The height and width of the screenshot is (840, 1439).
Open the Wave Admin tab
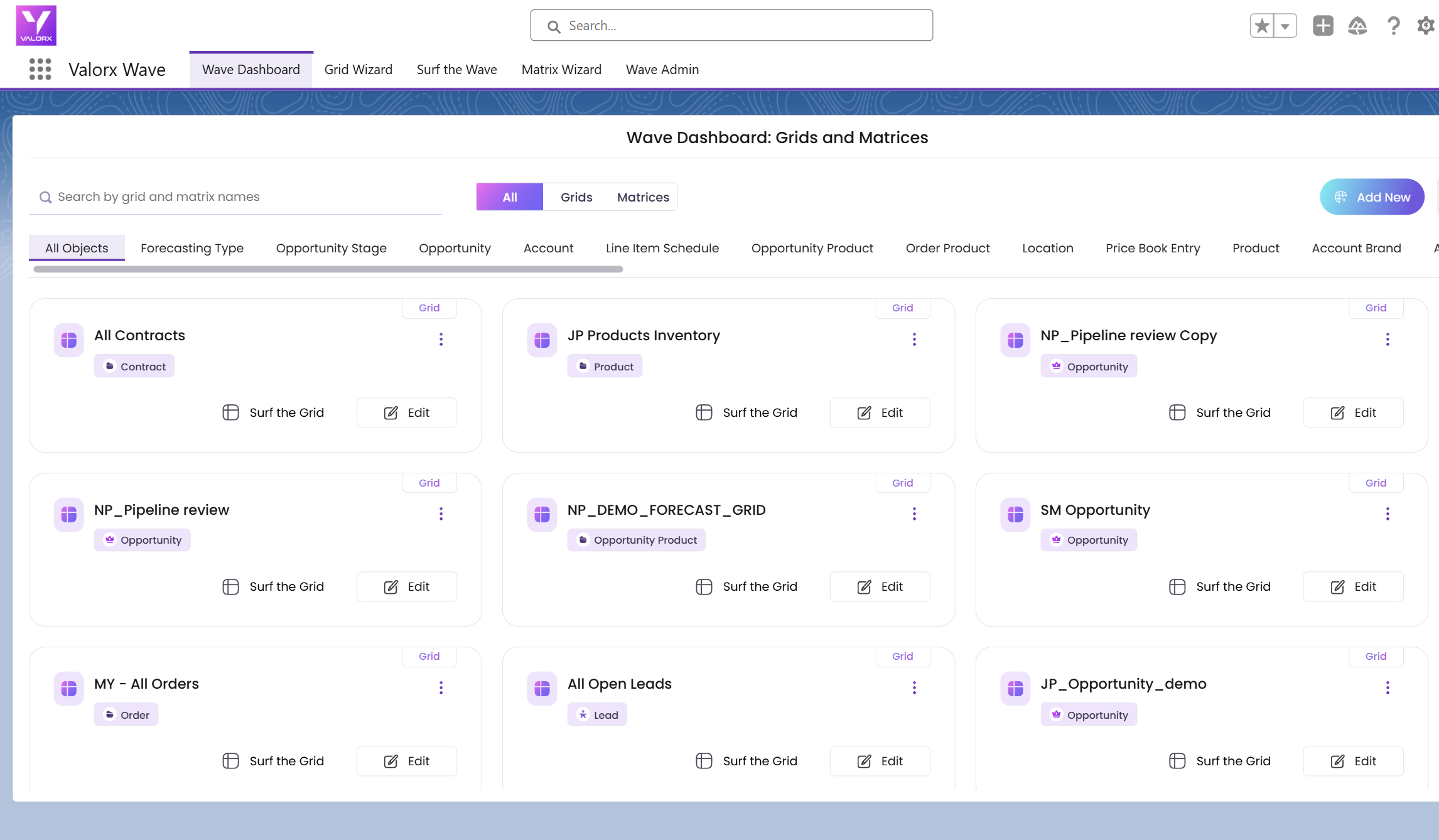[x=662, y=69]
